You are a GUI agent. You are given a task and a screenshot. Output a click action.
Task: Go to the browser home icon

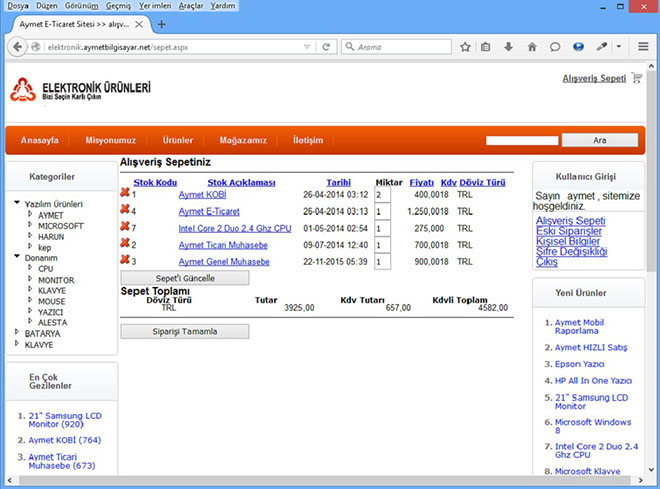point(532,47)
